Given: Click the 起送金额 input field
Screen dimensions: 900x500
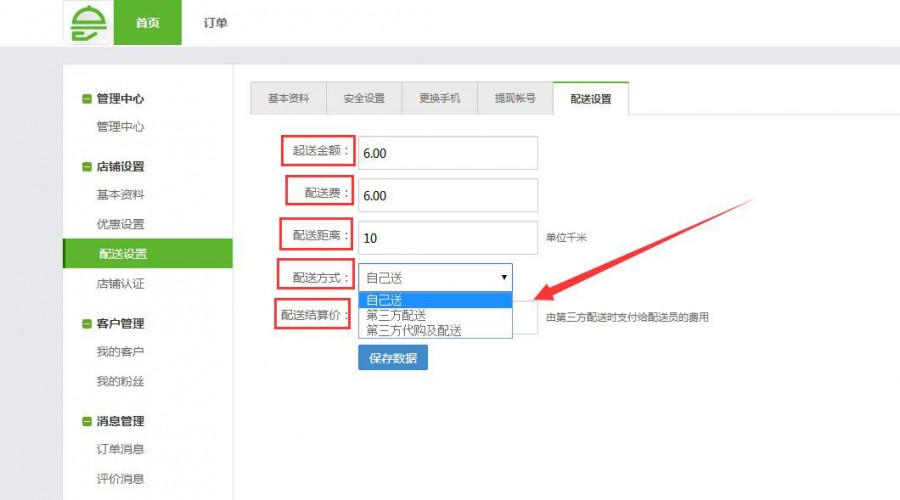Looking at the screenshot, I should point(448,153).
